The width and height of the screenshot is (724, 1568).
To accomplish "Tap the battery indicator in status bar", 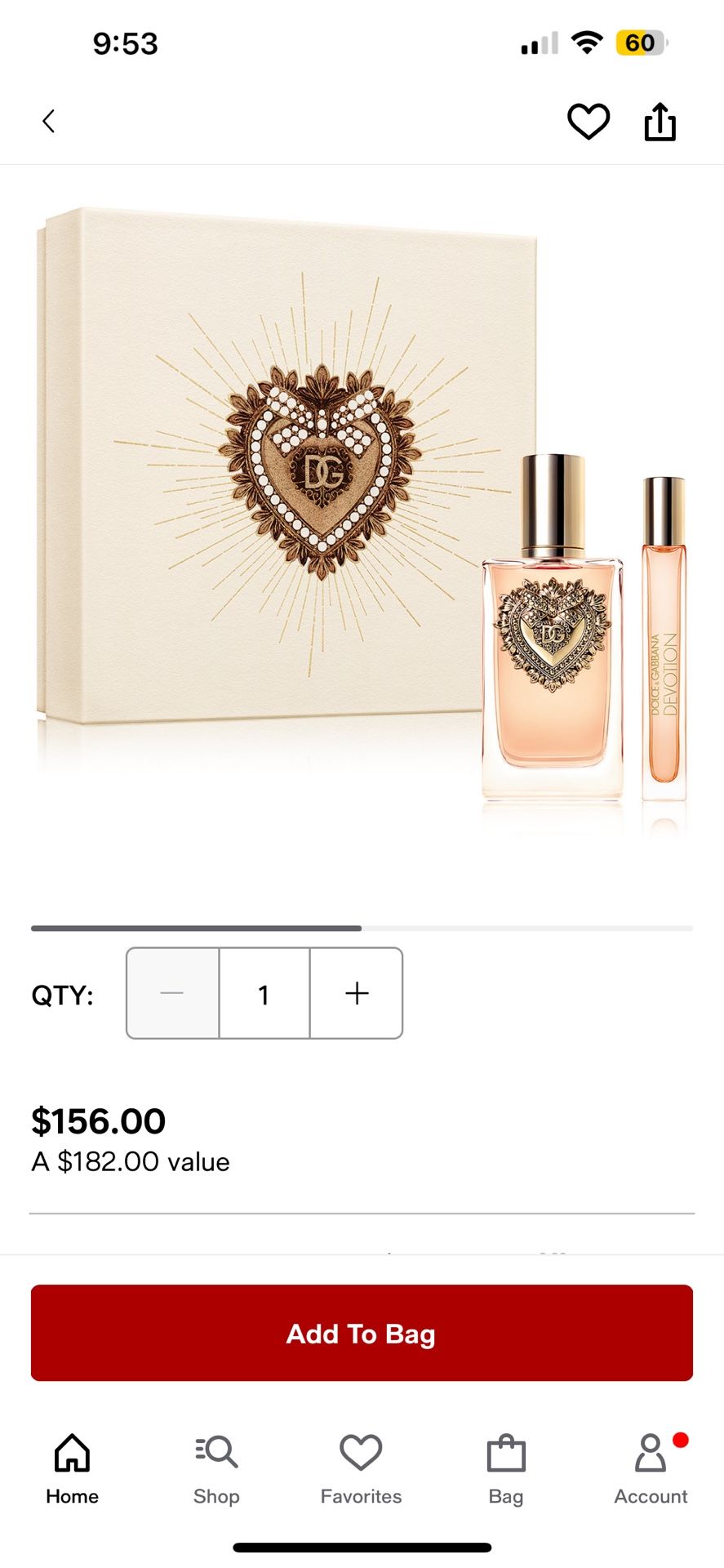I will point(642,42).
